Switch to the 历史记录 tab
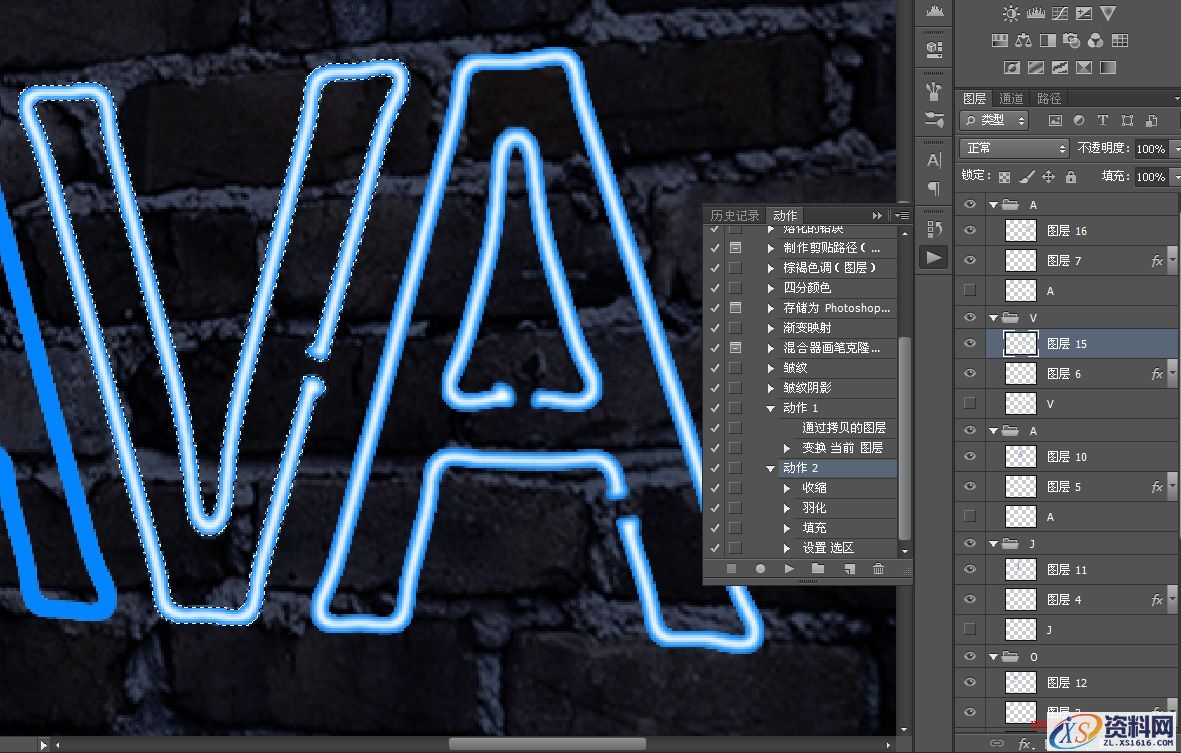 735,215
